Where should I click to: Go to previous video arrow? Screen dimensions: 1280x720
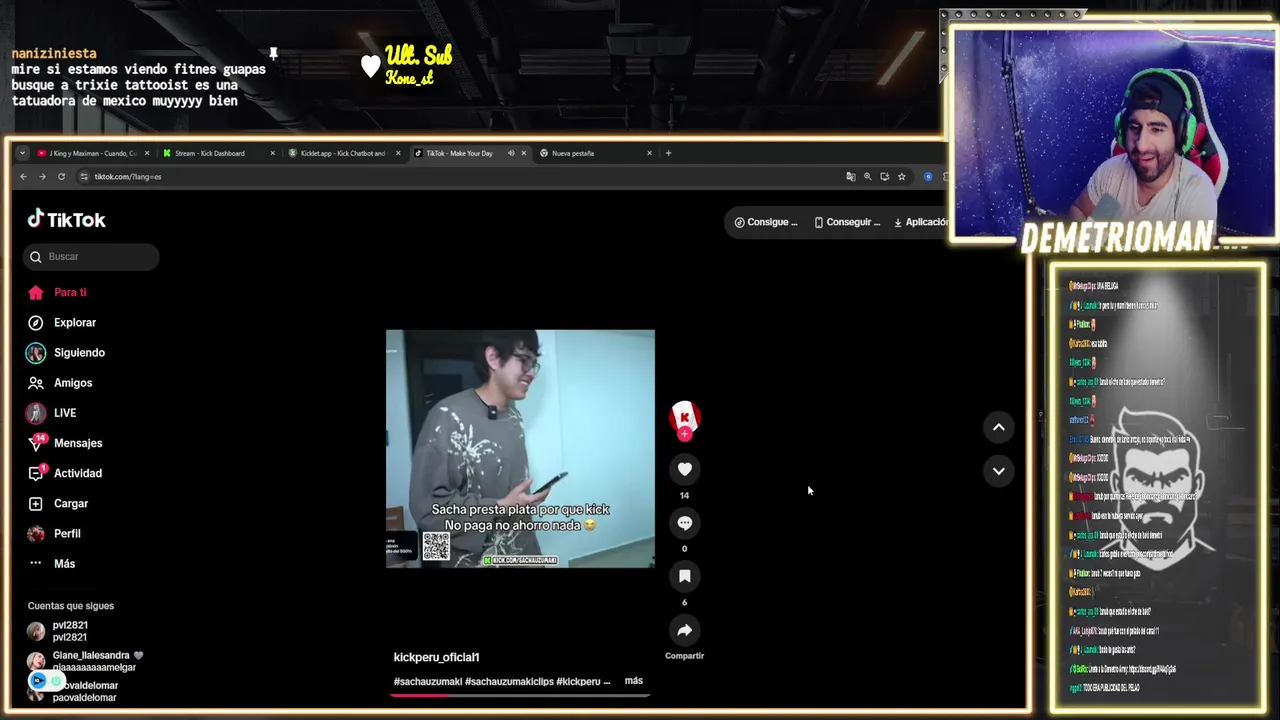pos(998,427)
